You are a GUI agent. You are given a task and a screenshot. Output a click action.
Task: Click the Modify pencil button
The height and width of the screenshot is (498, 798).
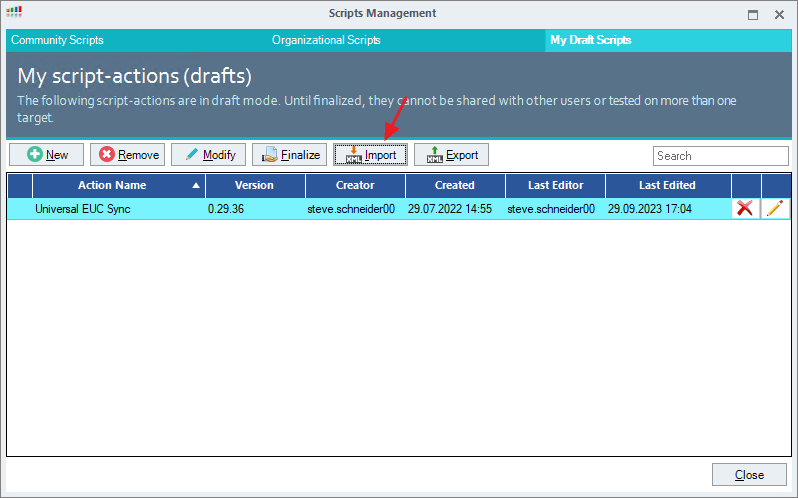[x=208, y=155]
